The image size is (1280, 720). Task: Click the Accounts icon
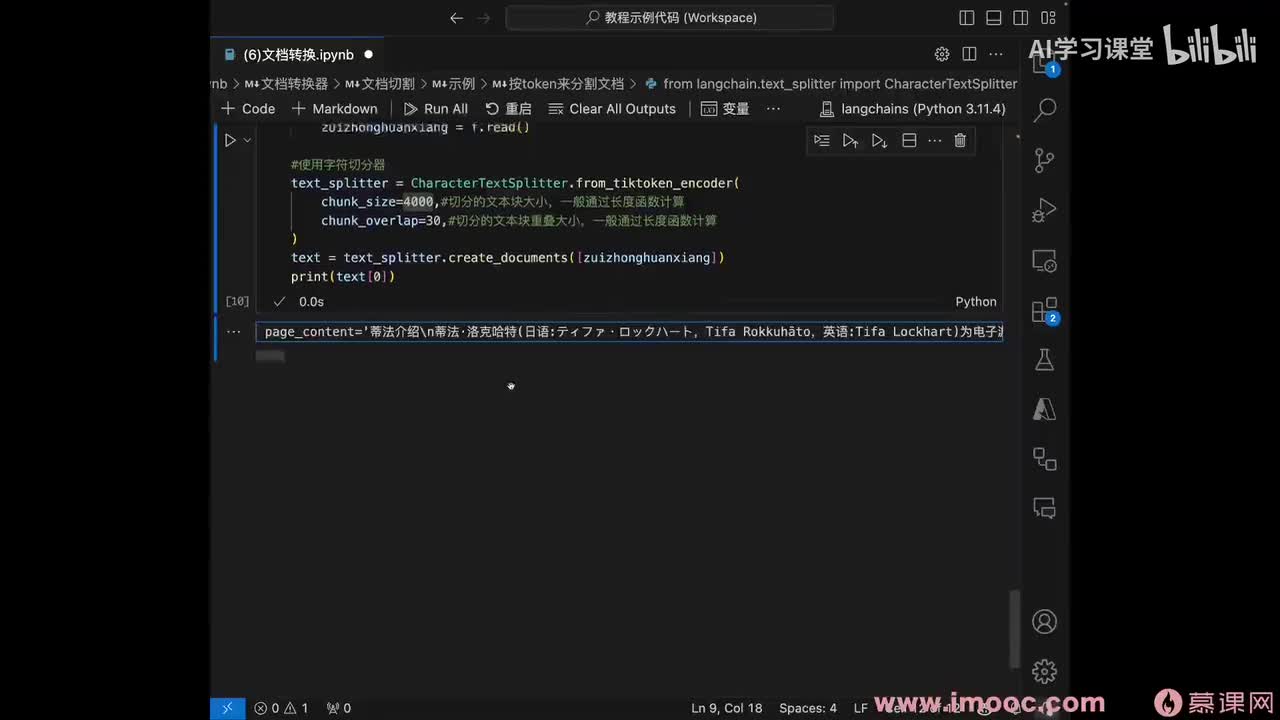1045,622
